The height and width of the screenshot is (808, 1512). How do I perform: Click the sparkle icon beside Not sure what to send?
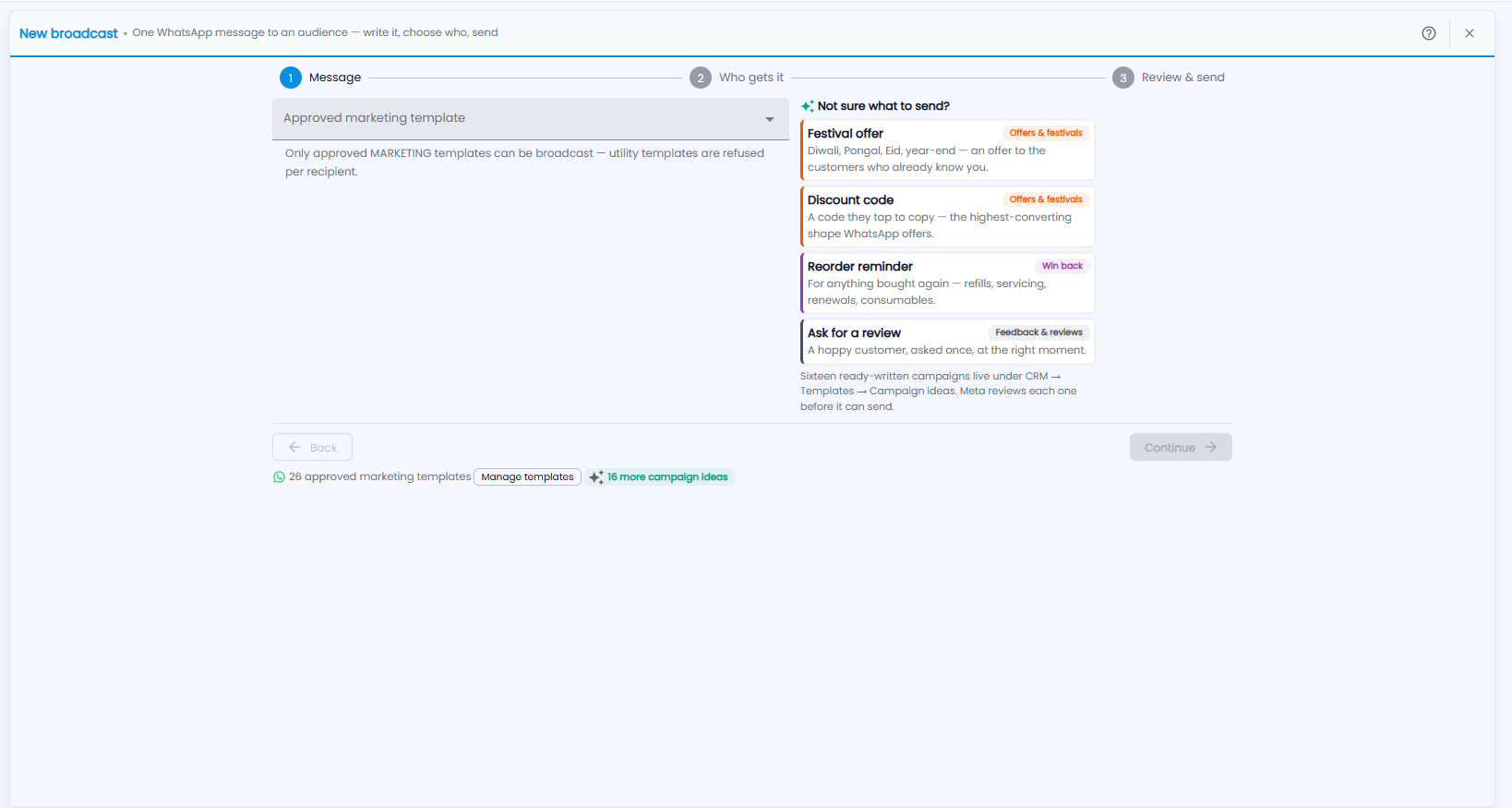[808, 106]
